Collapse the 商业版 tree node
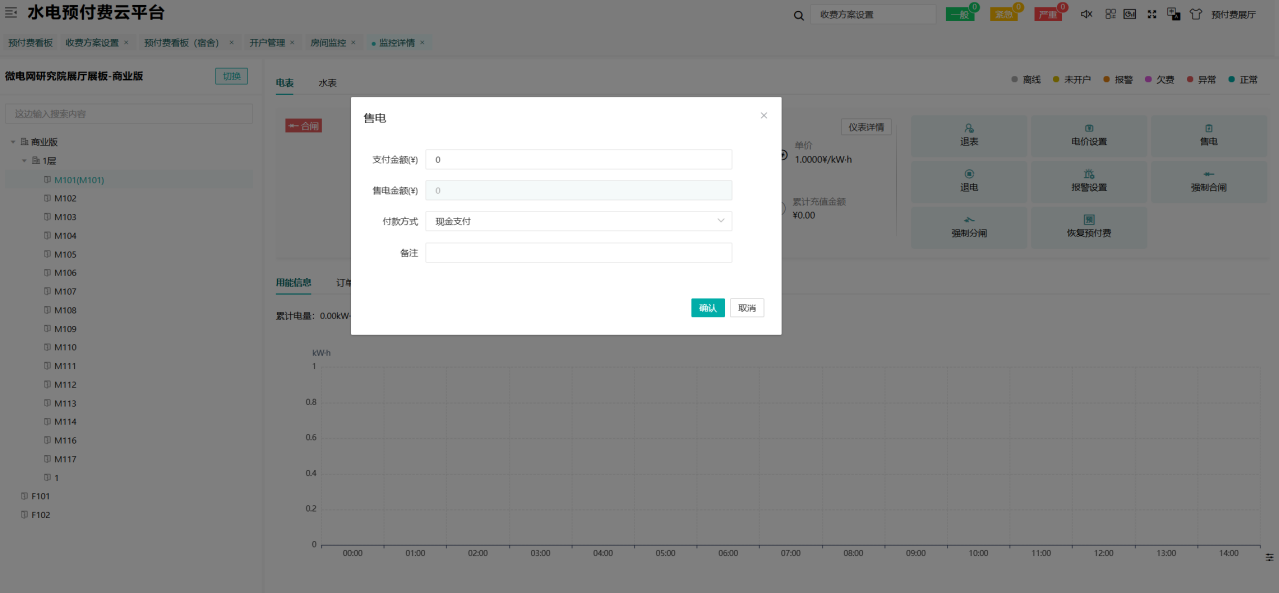The width and height of the screenshot is (1279, 593). (13, 142)
